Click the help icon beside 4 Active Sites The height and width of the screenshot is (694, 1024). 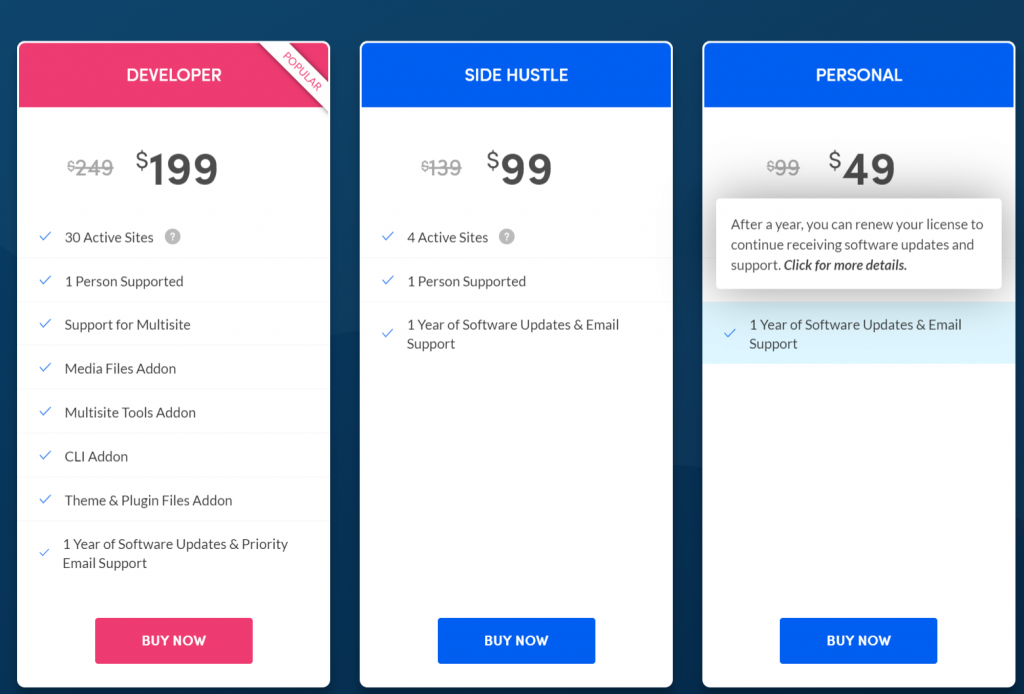click(x=507, y=236)
